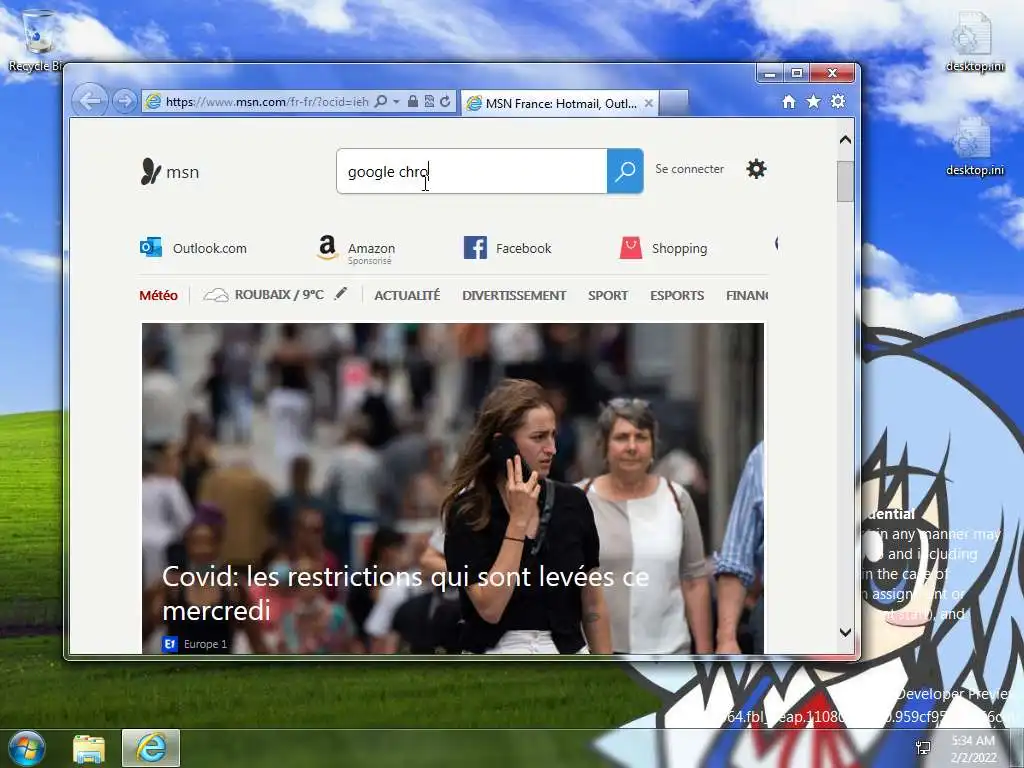The image size is (1024, 768).
Task: Click the Amazon sponsored shortcut
Action: [356, 249]
